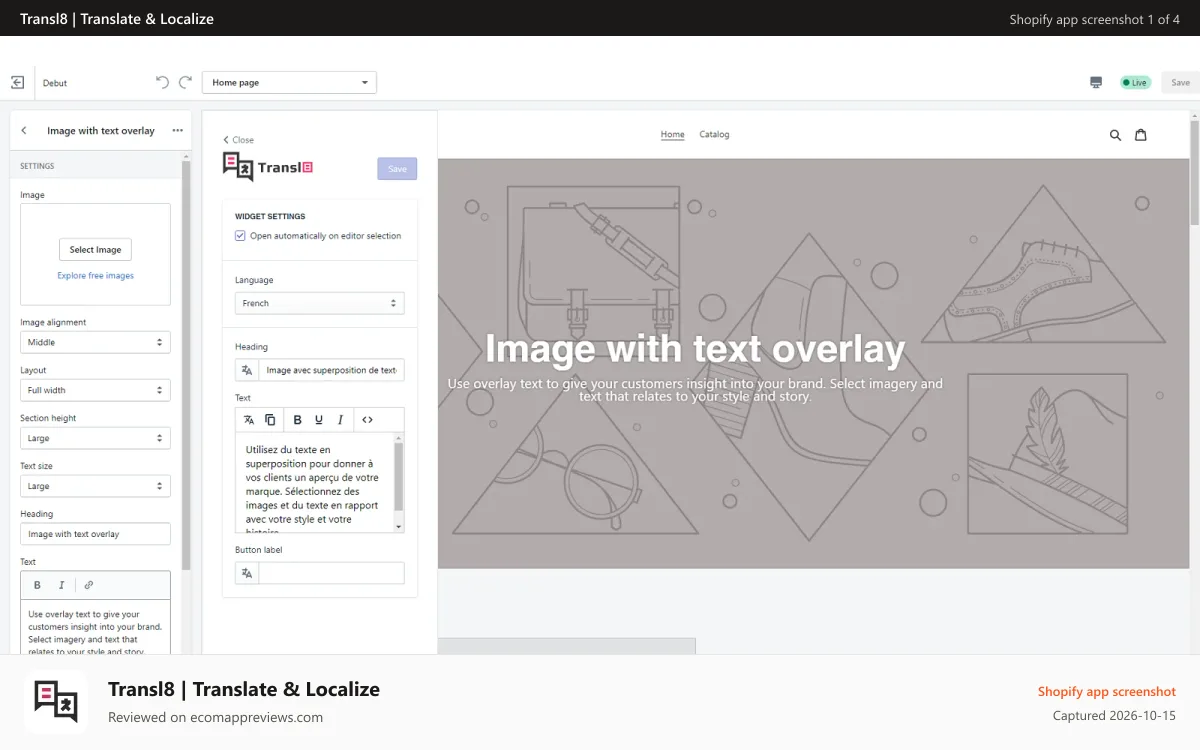Open the storefront Home menu item
This screenshot has height=750, width=1200.
[673, 134]
